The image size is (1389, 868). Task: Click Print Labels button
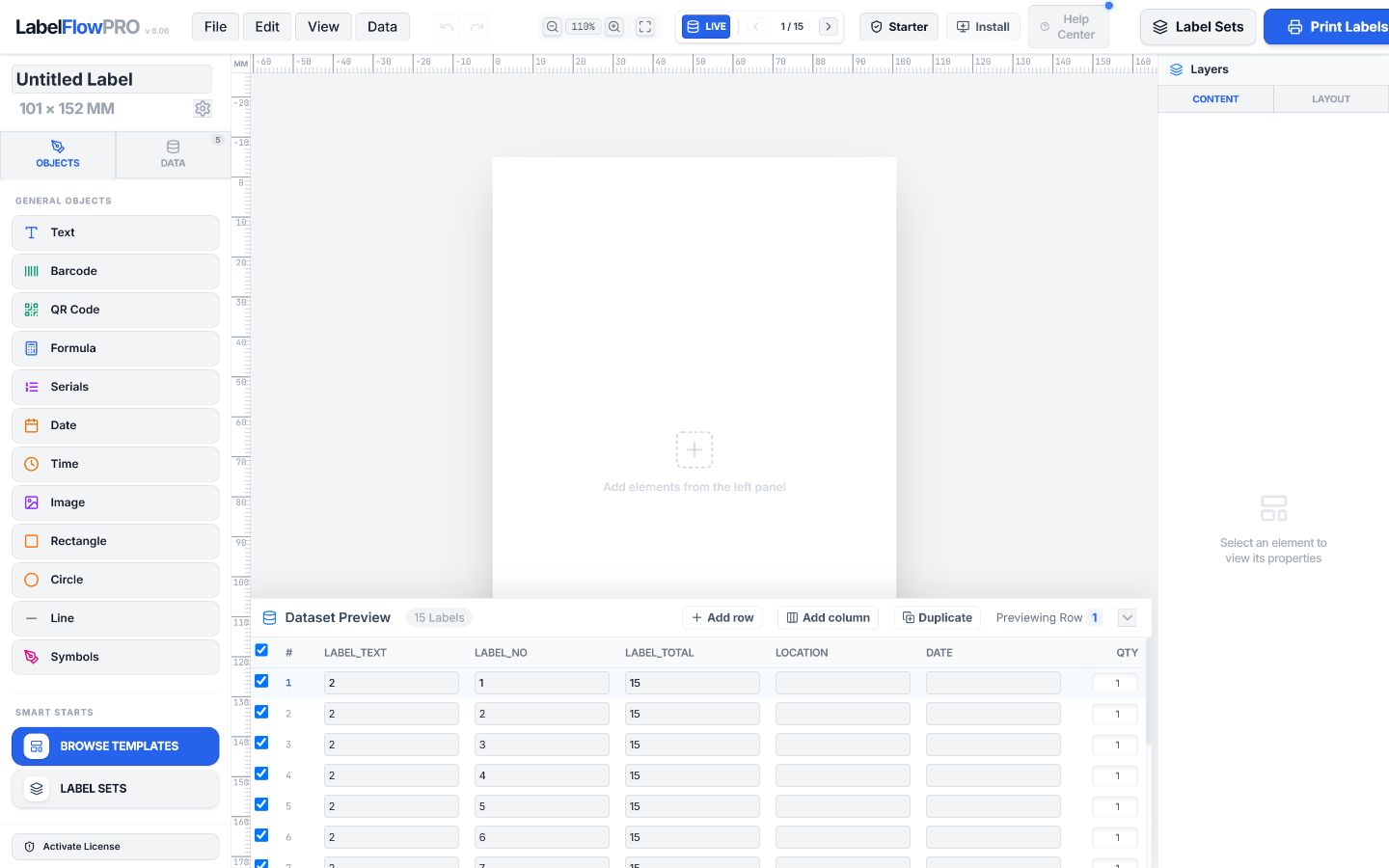pos(1327,27)
